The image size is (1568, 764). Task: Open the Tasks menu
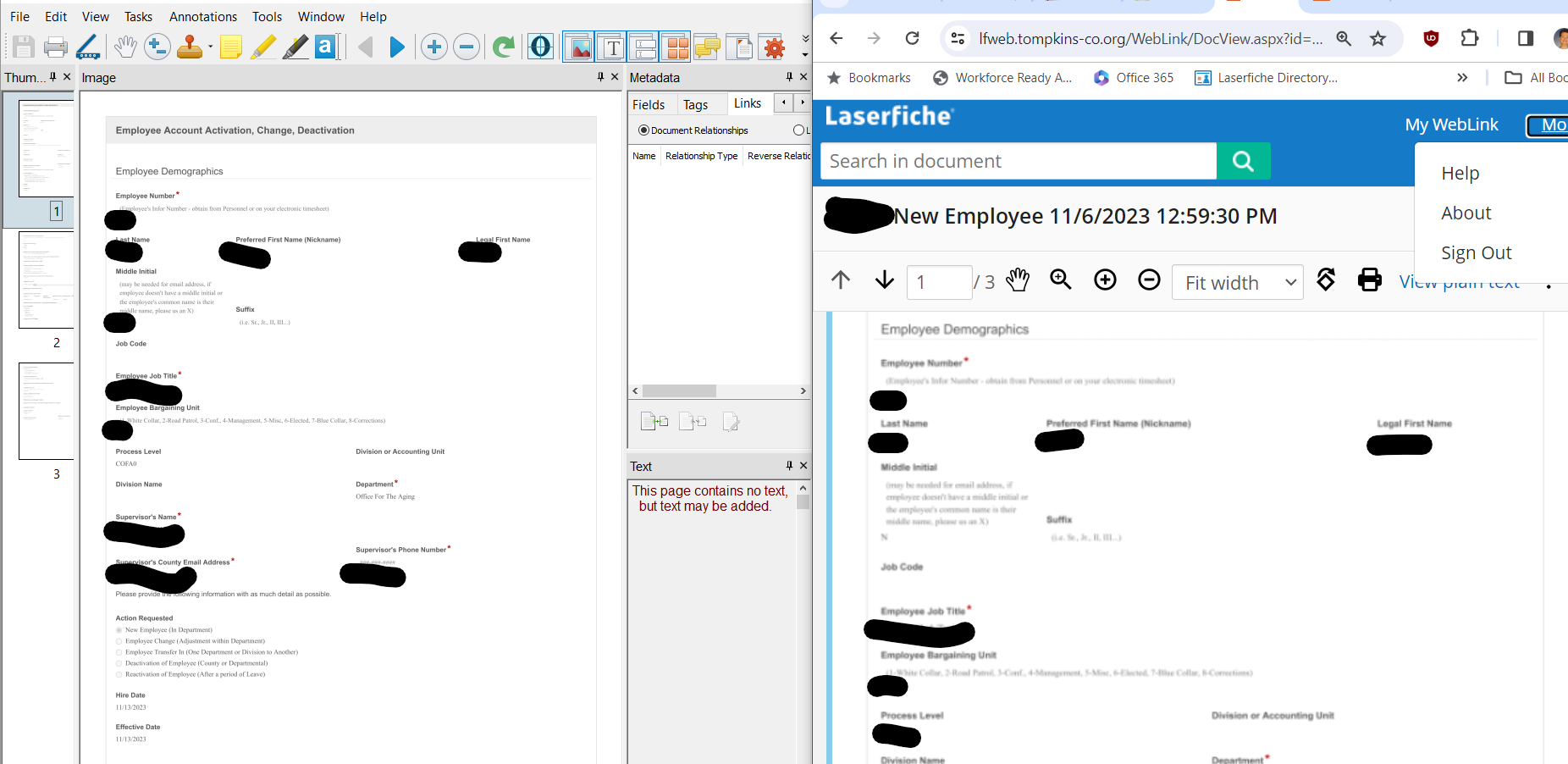click(x=139, y=16)
